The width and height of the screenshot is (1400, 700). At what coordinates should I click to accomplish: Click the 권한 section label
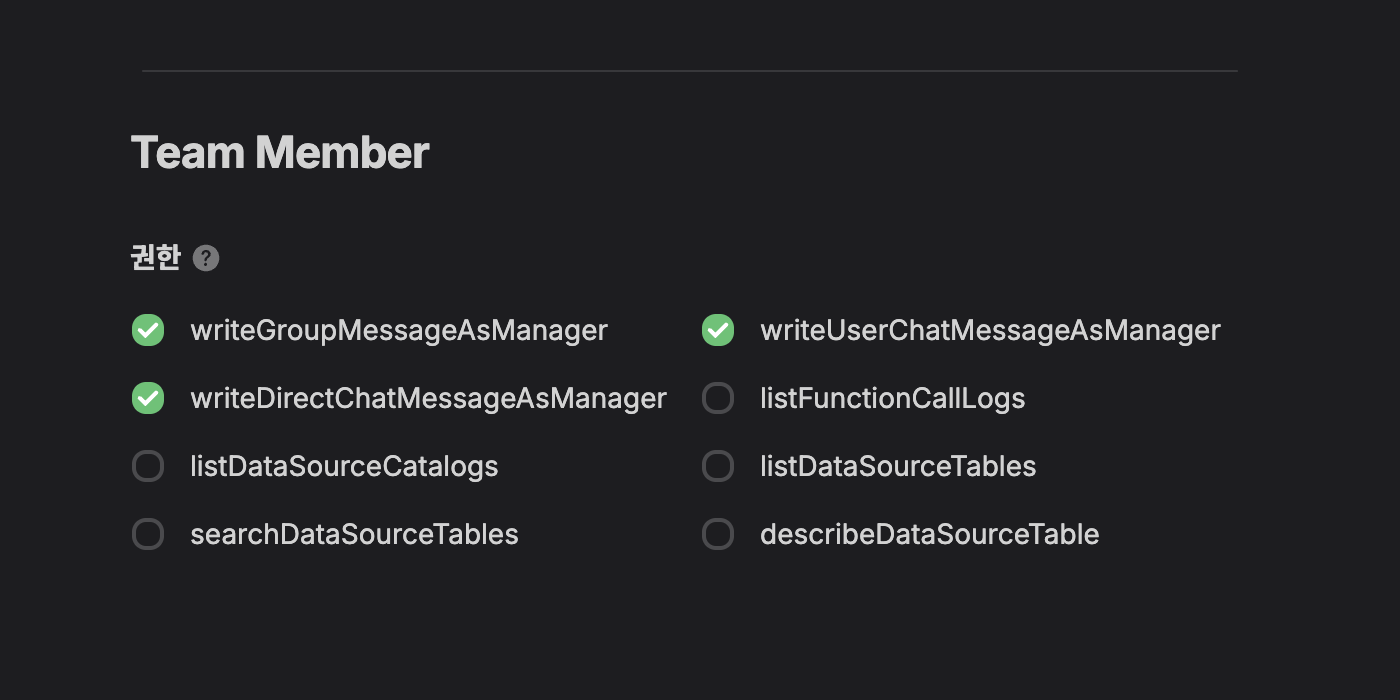click(x=156, y=258)
